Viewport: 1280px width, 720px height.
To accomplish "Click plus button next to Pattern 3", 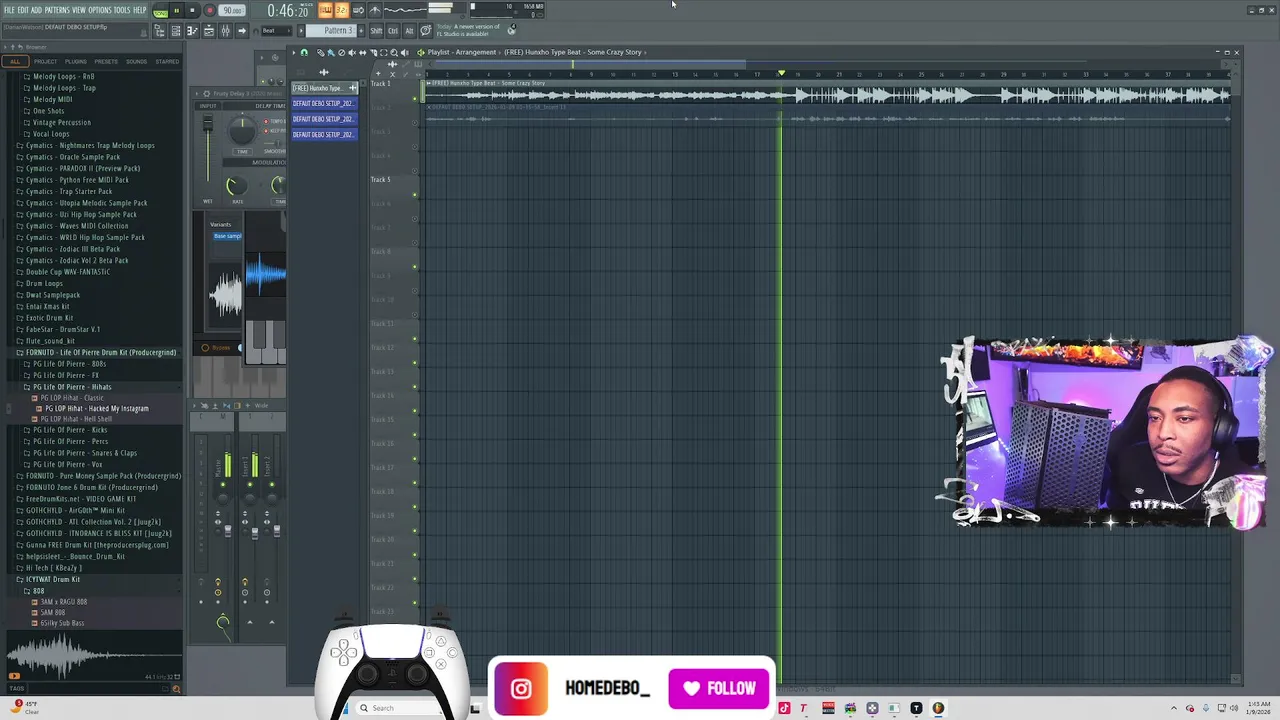I will pyautogui.click(x=361, y=31).
